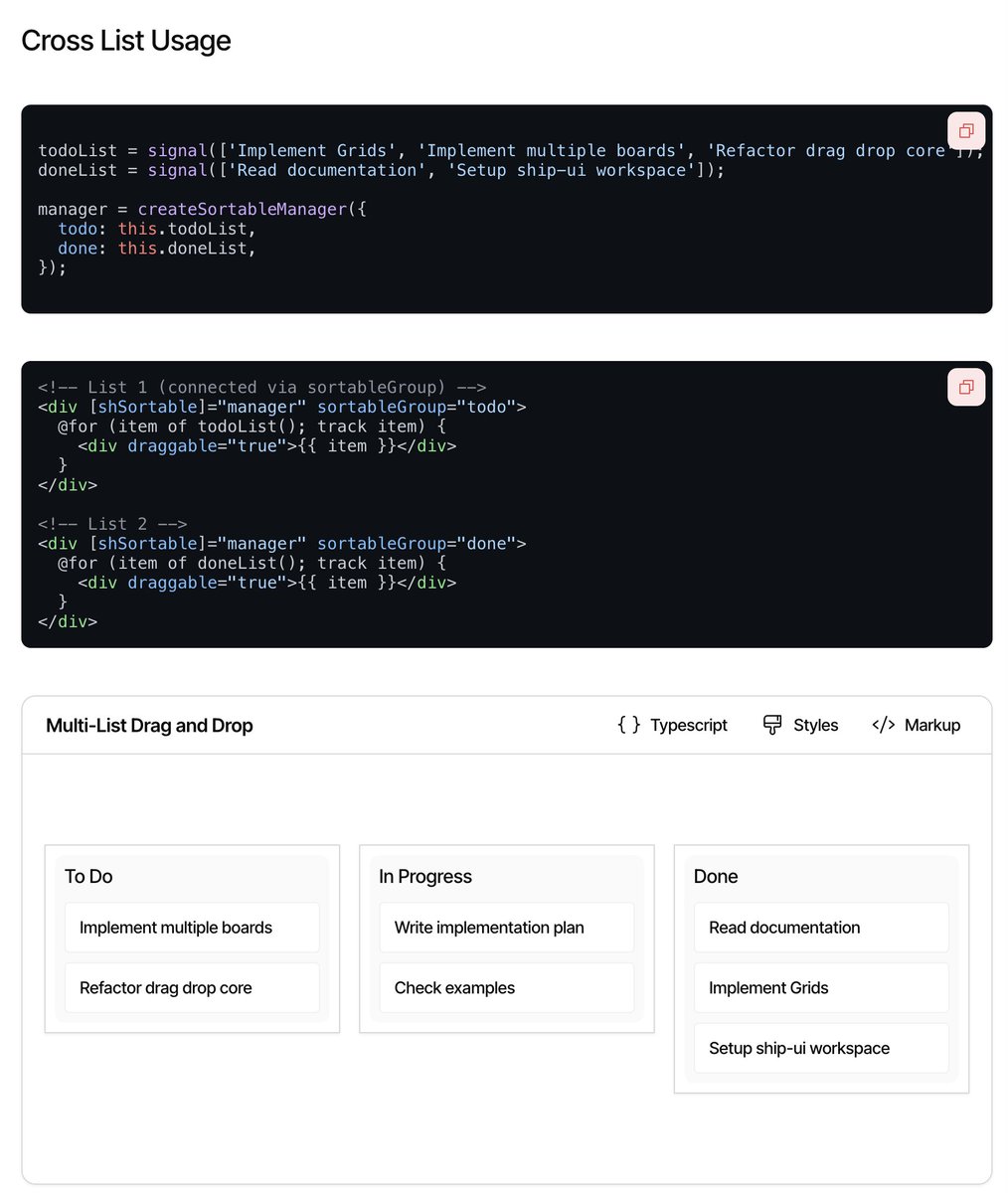
Task: Click the 'todo: this.todoList,' code line
Action: (x=157, y=229)
